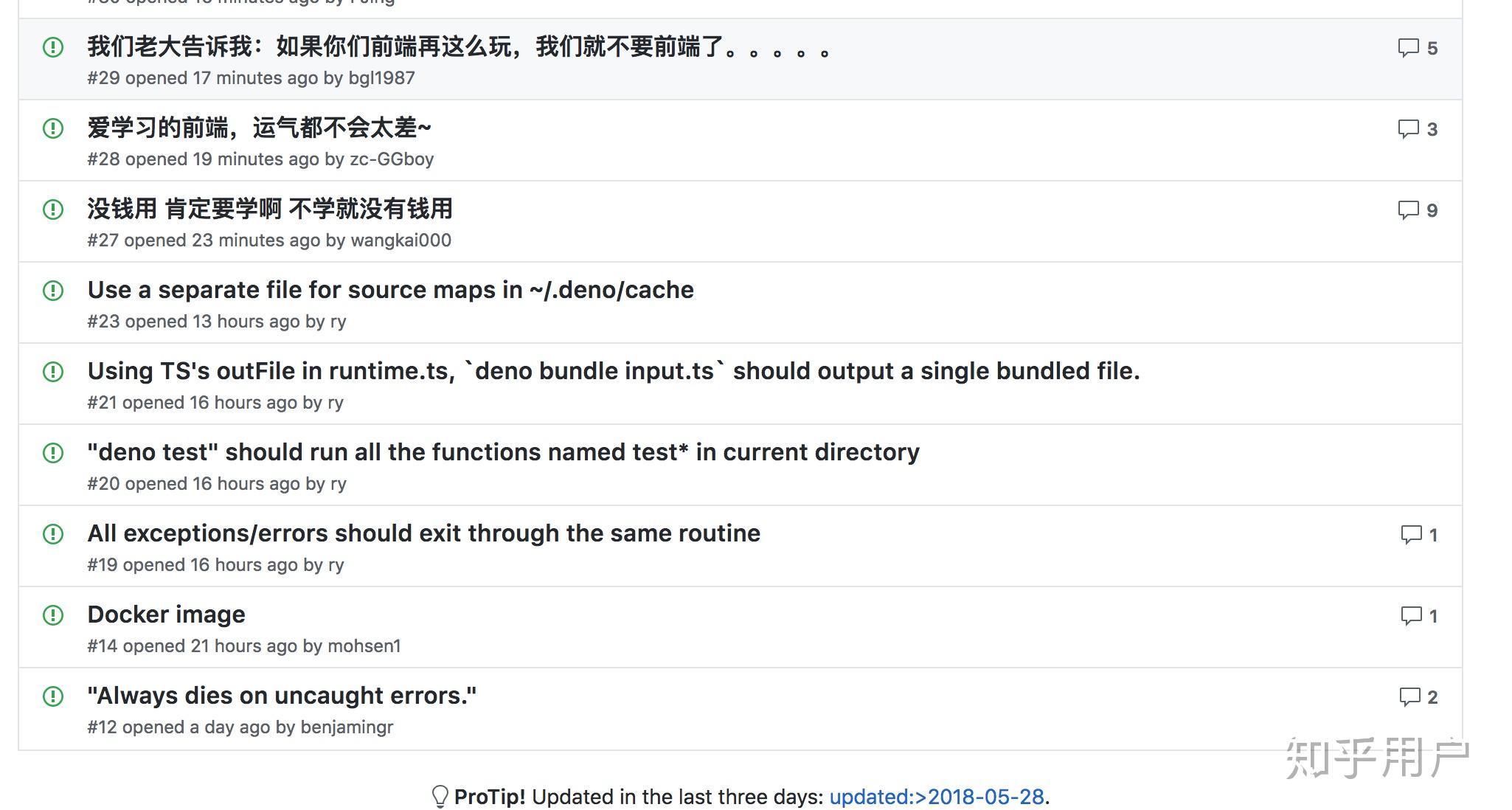Open issue about source maps in ~/.deno/cache

click(x=390, y=290)
